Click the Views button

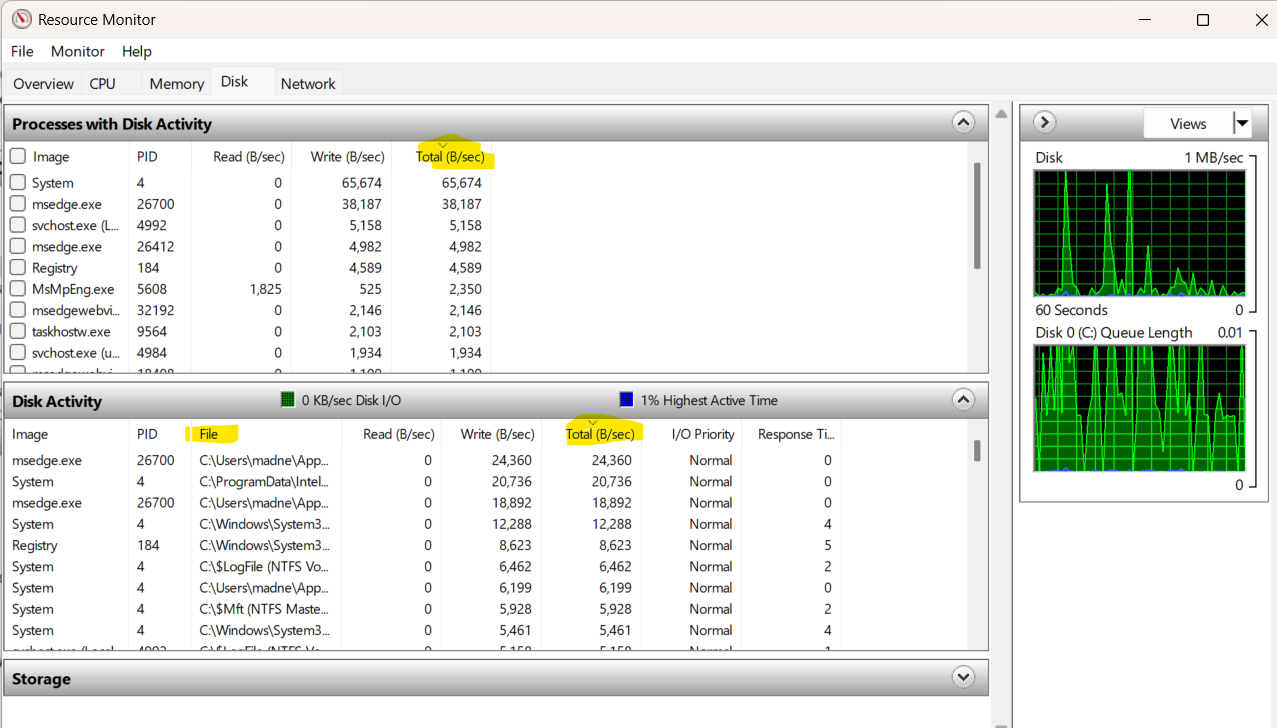(x=1188, y=124)
